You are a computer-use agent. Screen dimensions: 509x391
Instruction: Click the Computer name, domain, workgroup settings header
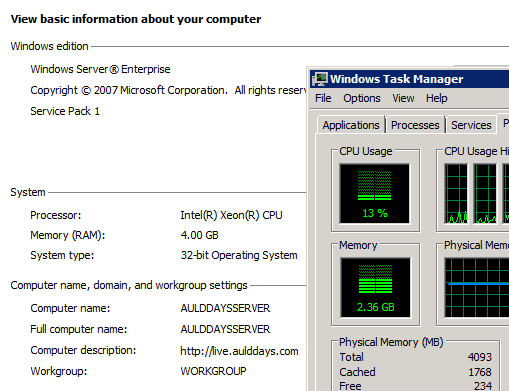click(129, 285)
